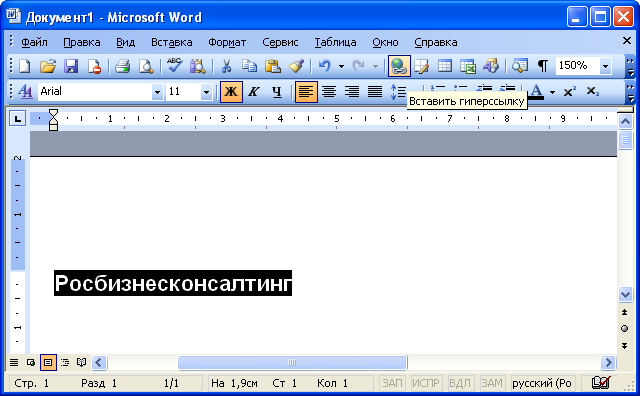Open font color dropdown arrow
The image size is (640, 396).
(552, 92)
